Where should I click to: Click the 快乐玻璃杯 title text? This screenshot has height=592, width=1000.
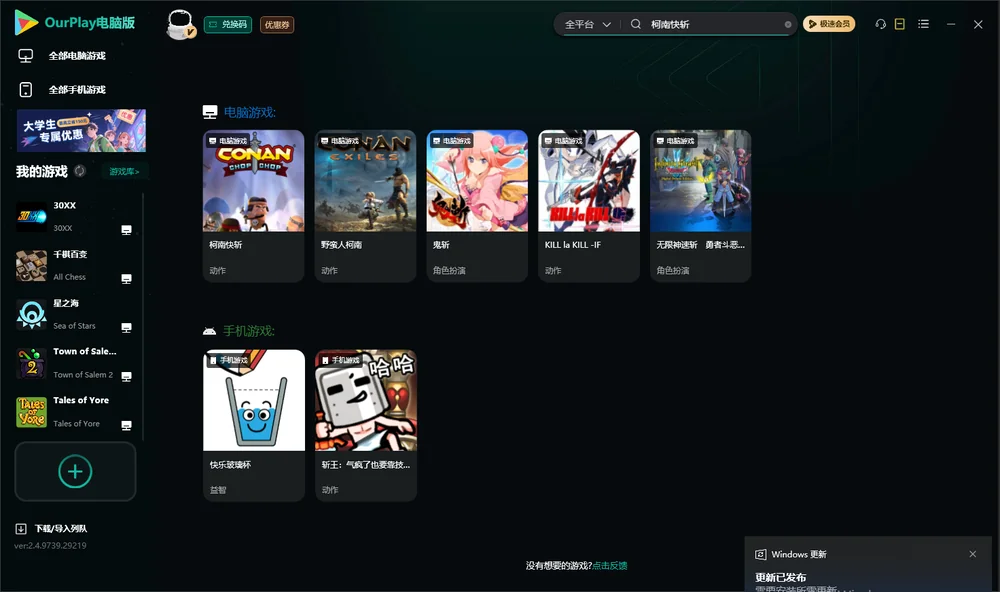(230, 464)
